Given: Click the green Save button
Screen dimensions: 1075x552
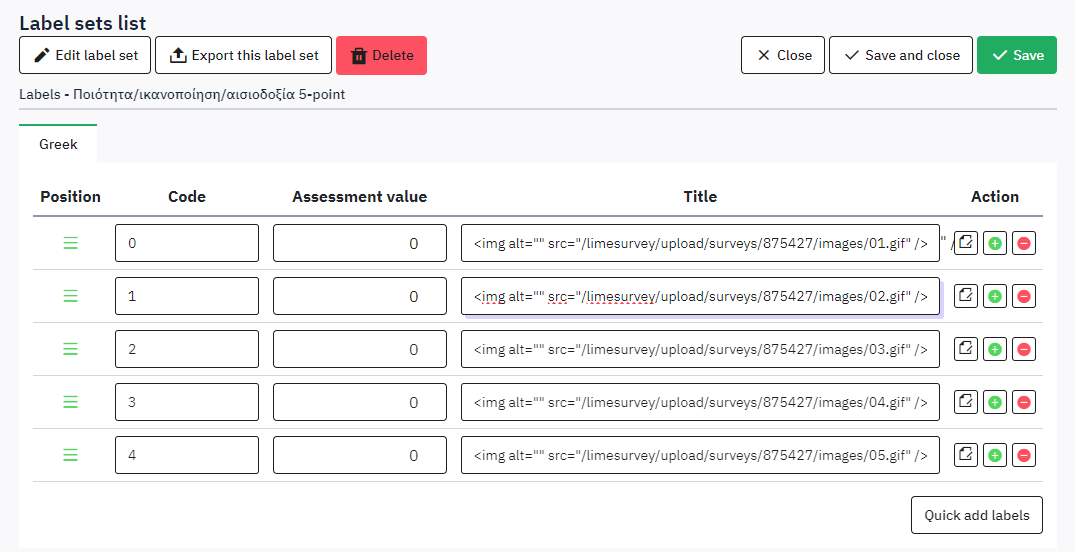Looking at the screenshot, I should tap(1016, 55).
